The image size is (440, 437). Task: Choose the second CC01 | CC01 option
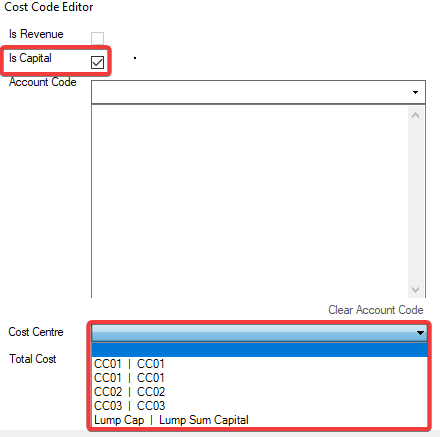[259, 378]
